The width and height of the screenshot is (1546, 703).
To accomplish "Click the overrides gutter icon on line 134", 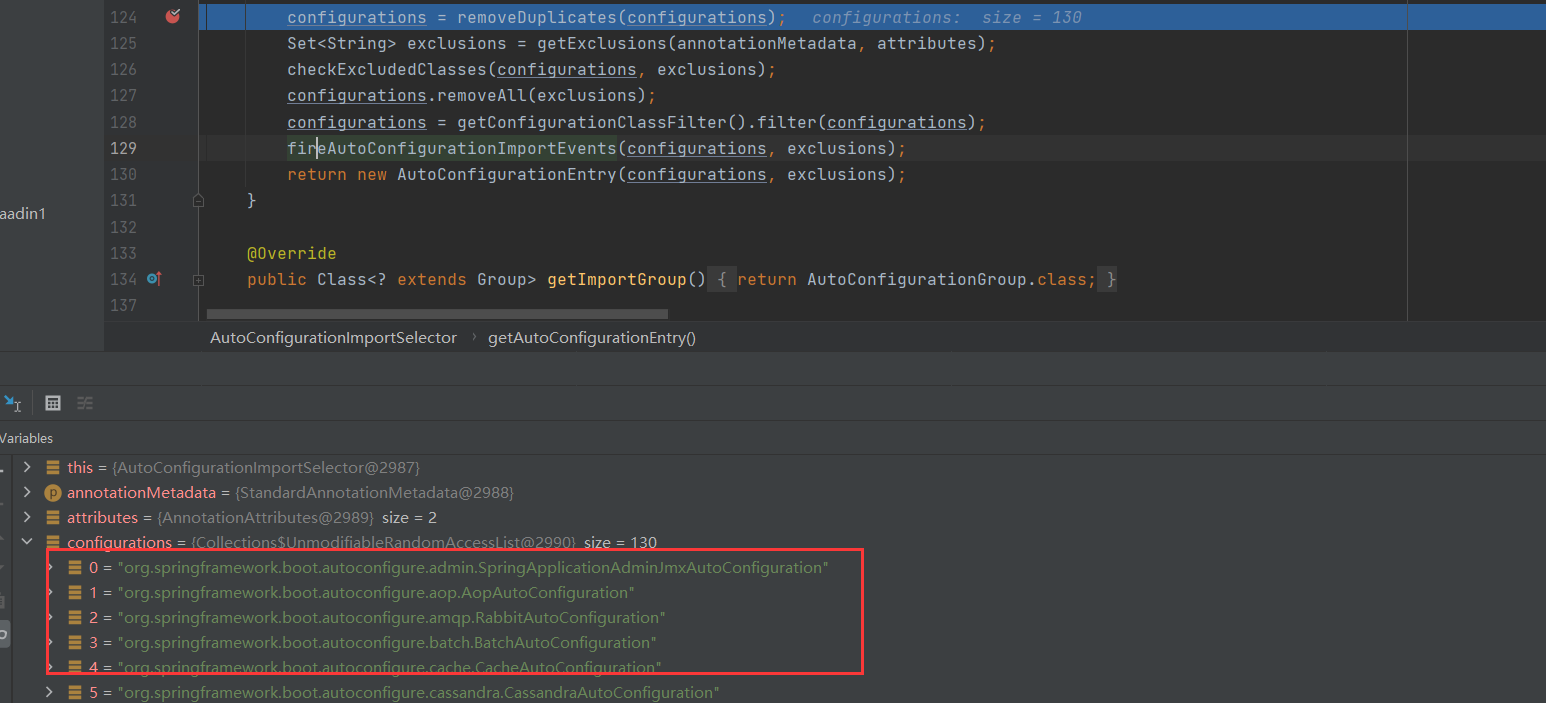I will pyautogui.click(x=153, y=279).
